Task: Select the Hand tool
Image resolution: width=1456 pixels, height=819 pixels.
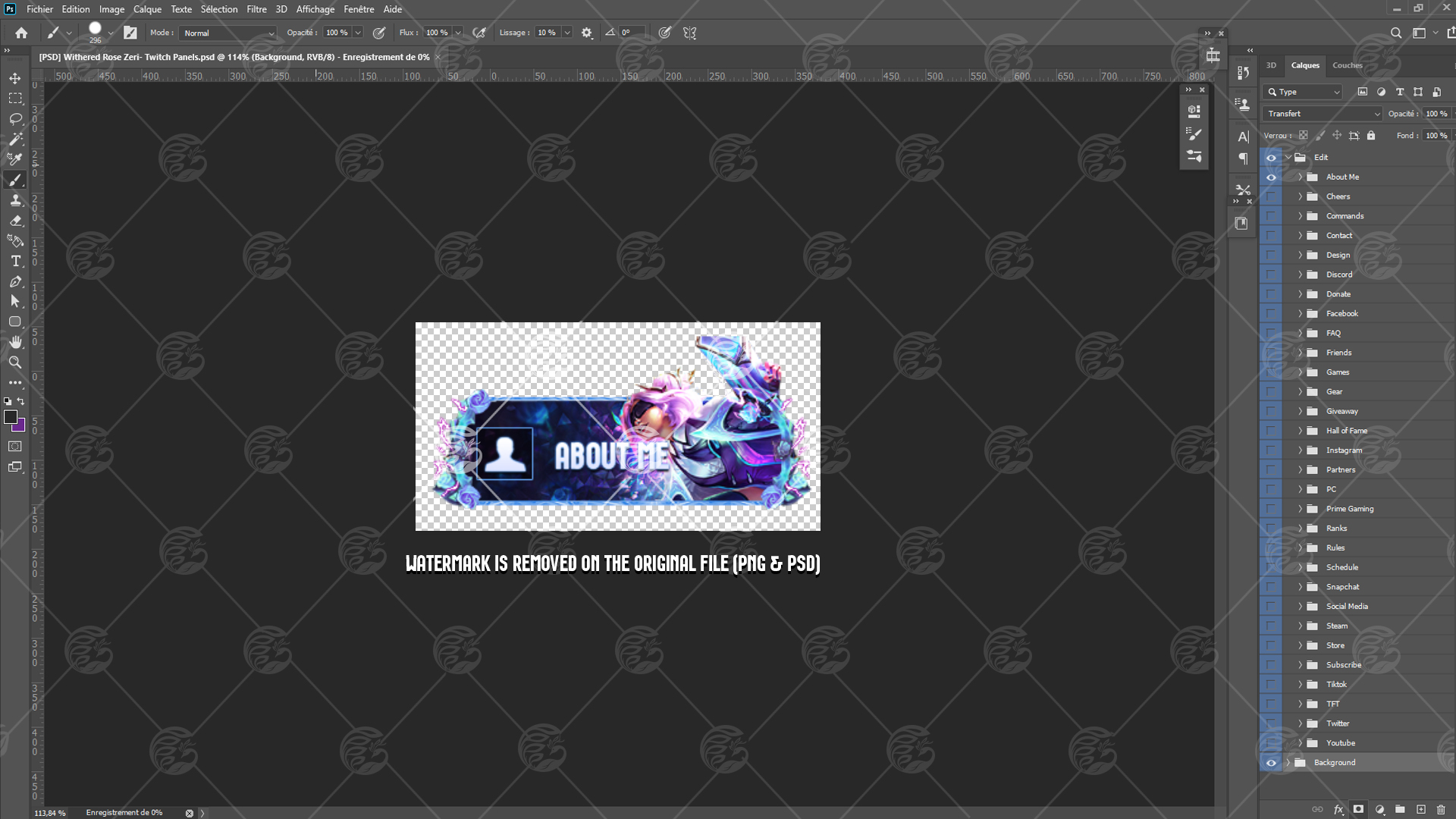Action: click(15, 342)
